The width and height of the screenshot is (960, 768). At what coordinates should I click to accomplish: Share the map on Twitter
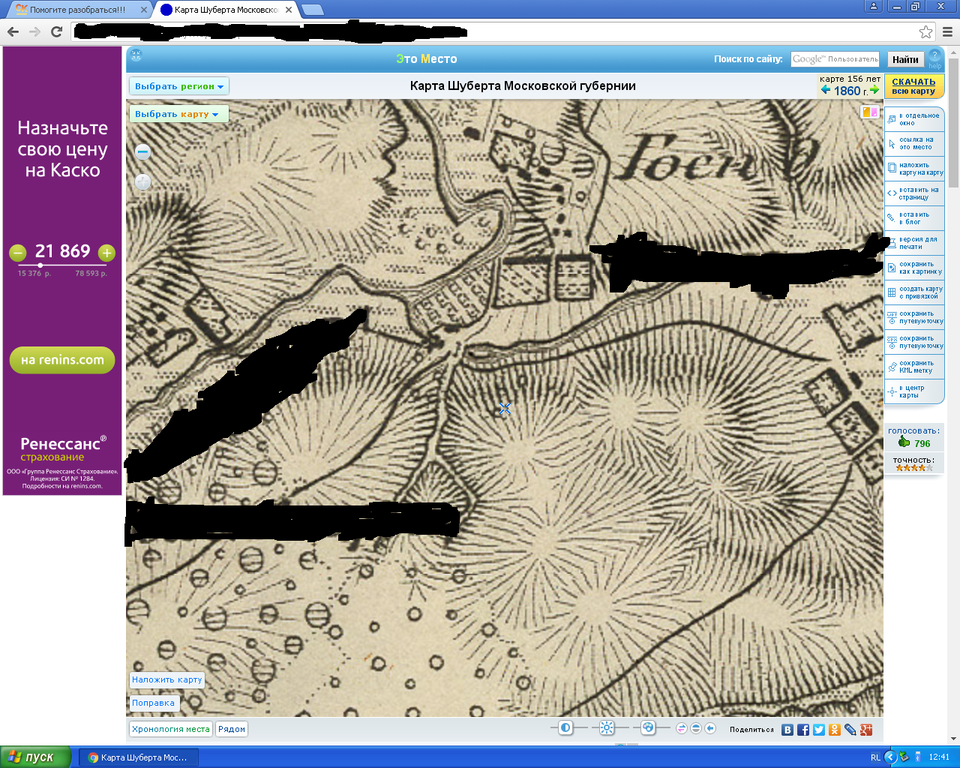tap(819, 730)
